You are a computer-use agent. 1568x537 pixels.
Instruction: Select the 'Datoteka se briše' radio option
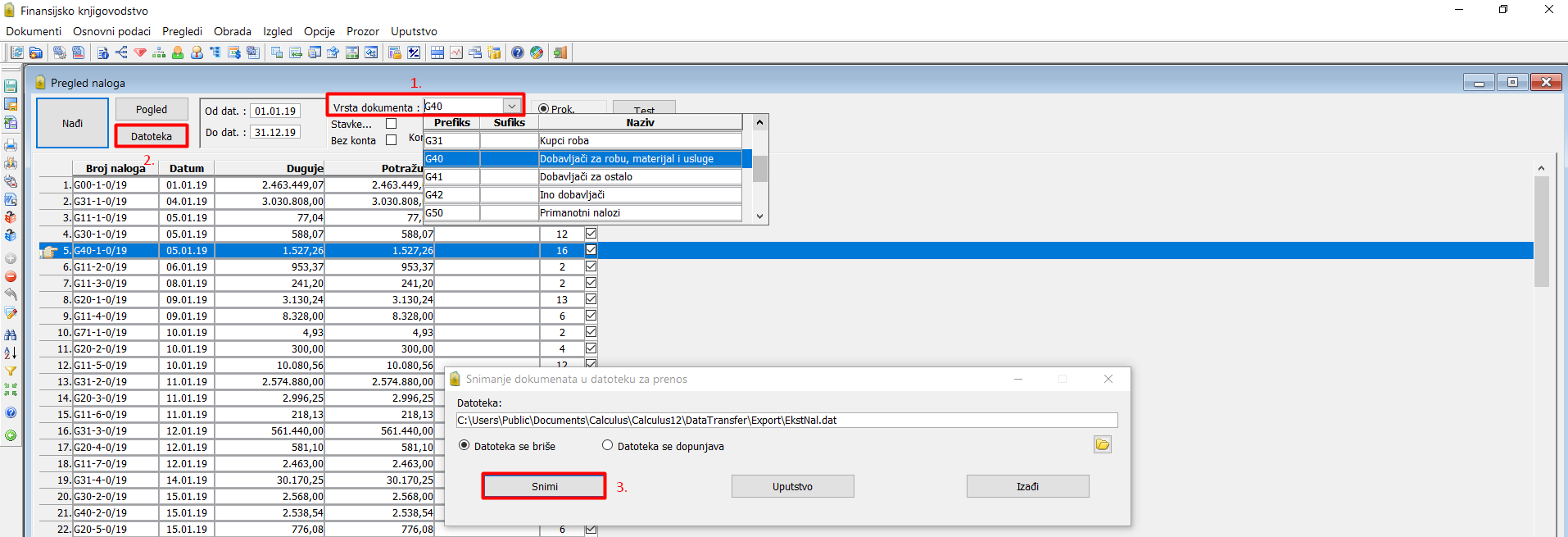click(465, 445)
